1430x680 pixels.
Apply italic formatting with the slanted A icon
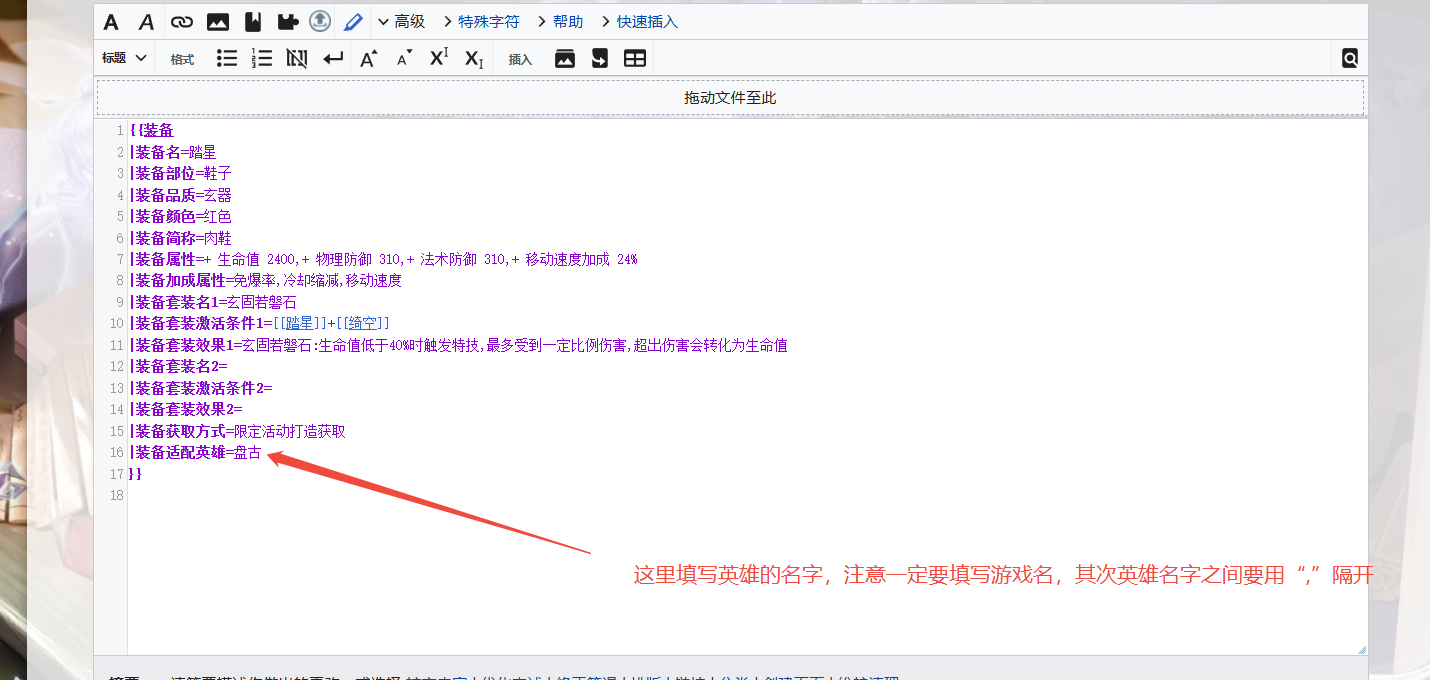(x=146, y=22)
